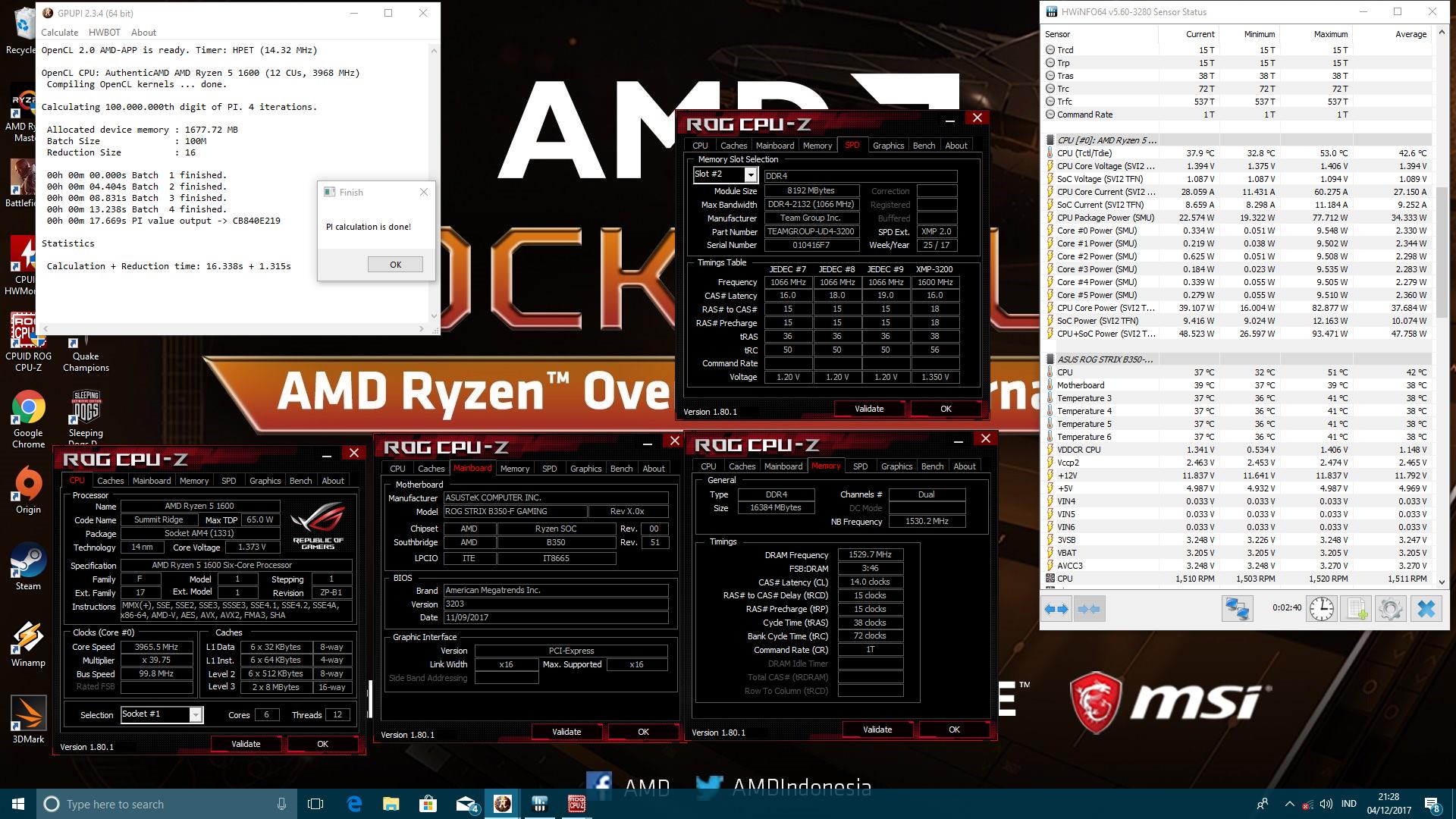Select Bench tab in Mainboard CPU-Z window
Screen dimensions: 1456x819
pyautogui.click(x=621, y=469)
